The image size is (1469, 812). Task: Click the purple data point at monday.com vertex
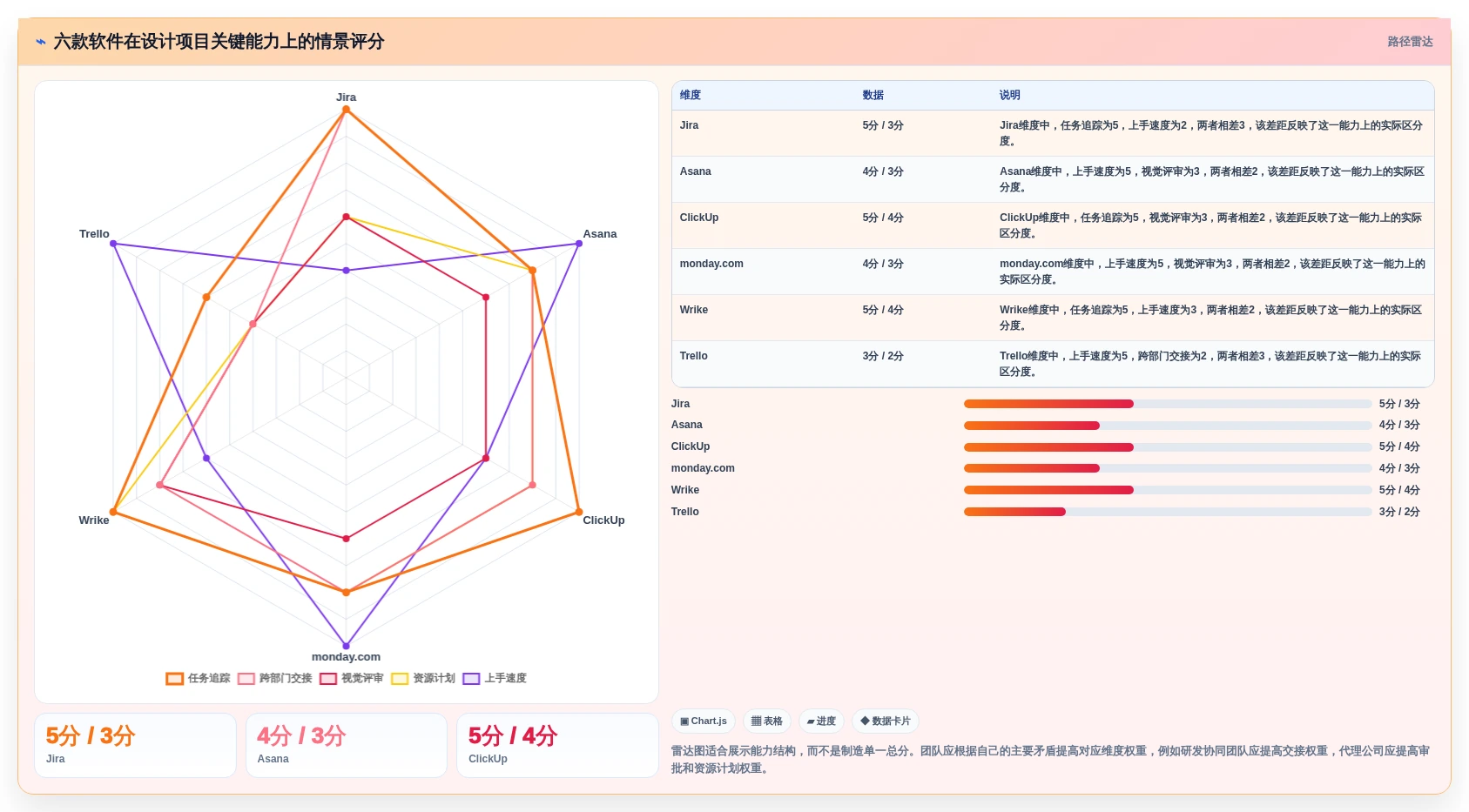346,646
